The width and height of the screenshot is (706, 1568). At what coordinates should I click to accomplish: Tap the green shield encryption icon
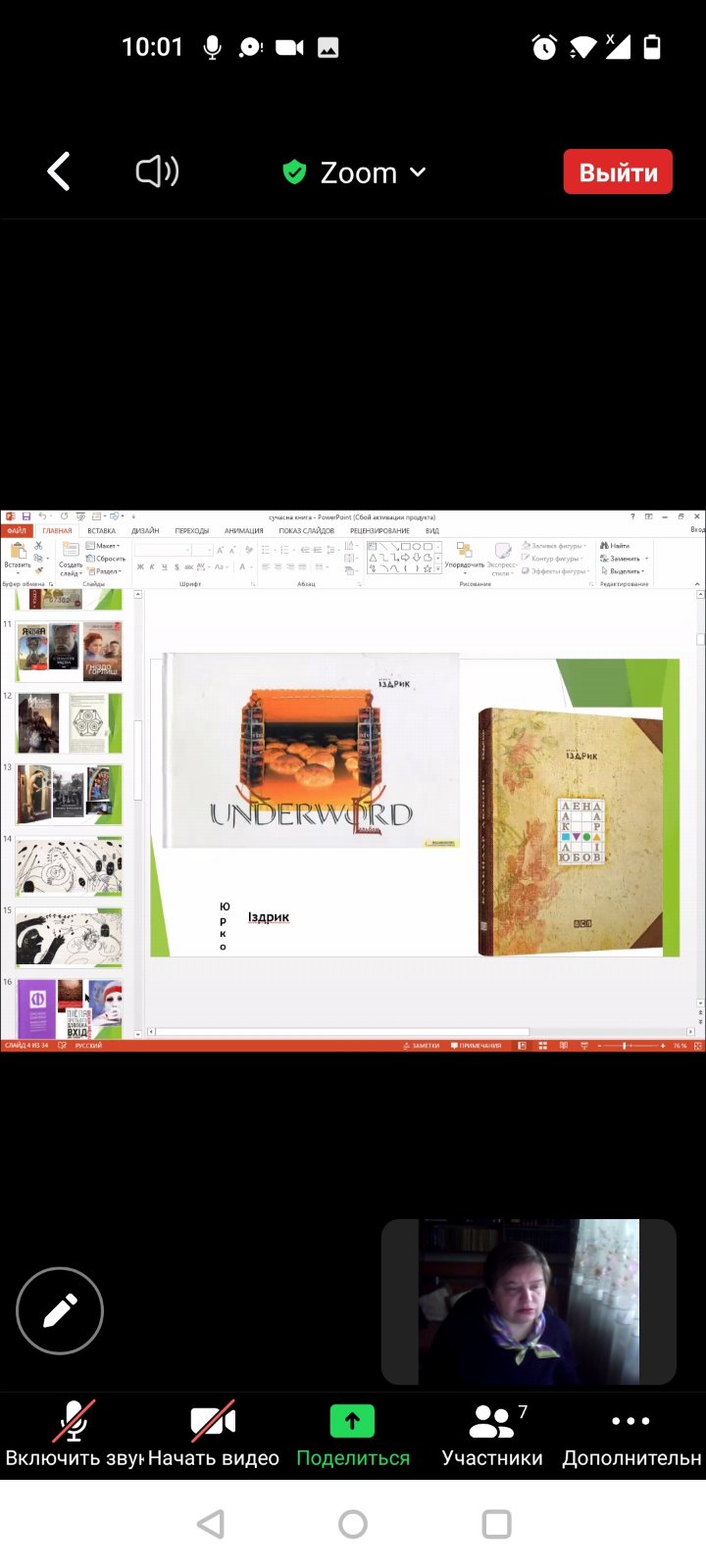click(294, 172)
